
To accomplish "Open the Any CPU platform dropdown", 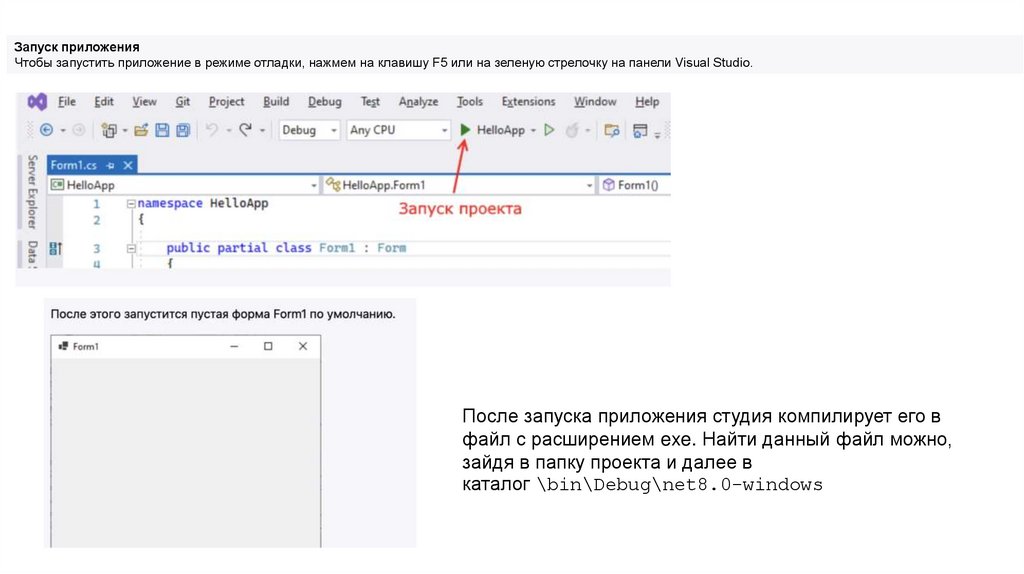I will [x=398, y=130].
